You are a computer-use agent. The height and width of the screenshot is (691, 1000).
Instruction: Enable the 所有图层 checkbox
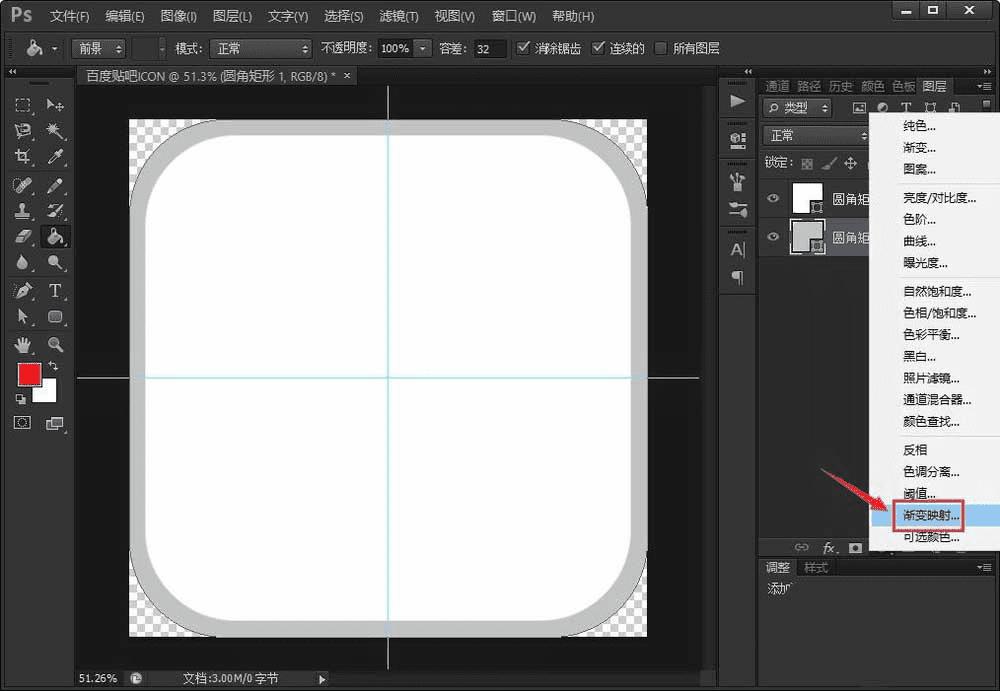[661, 48]
